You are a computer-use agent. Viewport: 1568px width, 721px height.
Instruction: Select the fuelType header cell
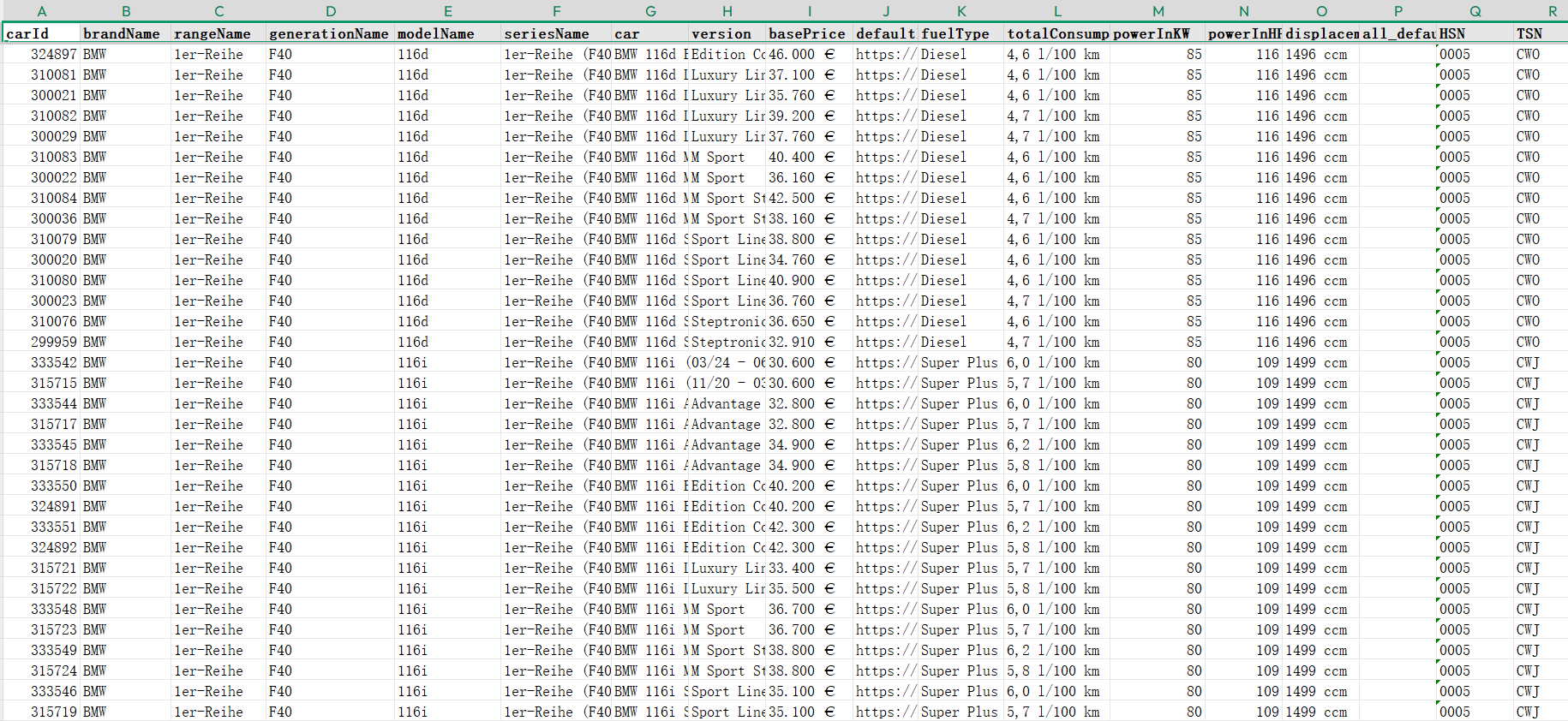tap(960, 33)
